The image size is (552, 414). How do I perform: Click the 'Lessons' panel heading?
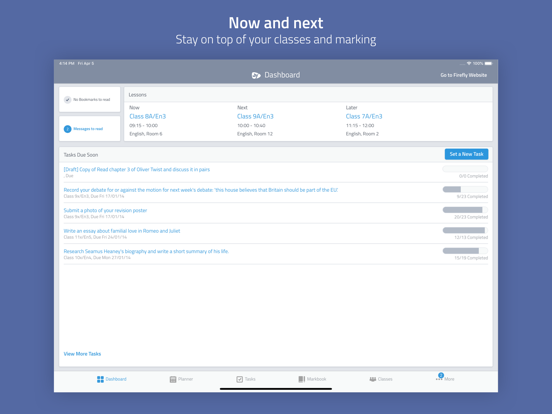pos(137,95)
